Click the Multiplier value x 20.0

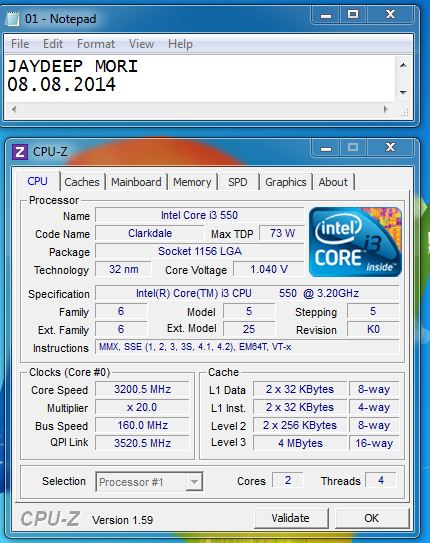142,407
